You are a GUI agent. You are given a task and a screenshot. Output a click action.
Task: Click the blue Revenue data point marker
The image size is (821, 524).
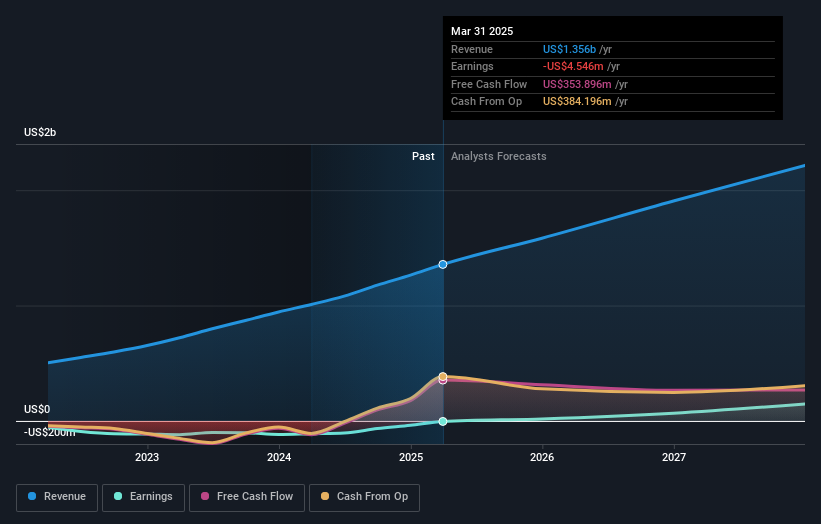coord(443,264)
